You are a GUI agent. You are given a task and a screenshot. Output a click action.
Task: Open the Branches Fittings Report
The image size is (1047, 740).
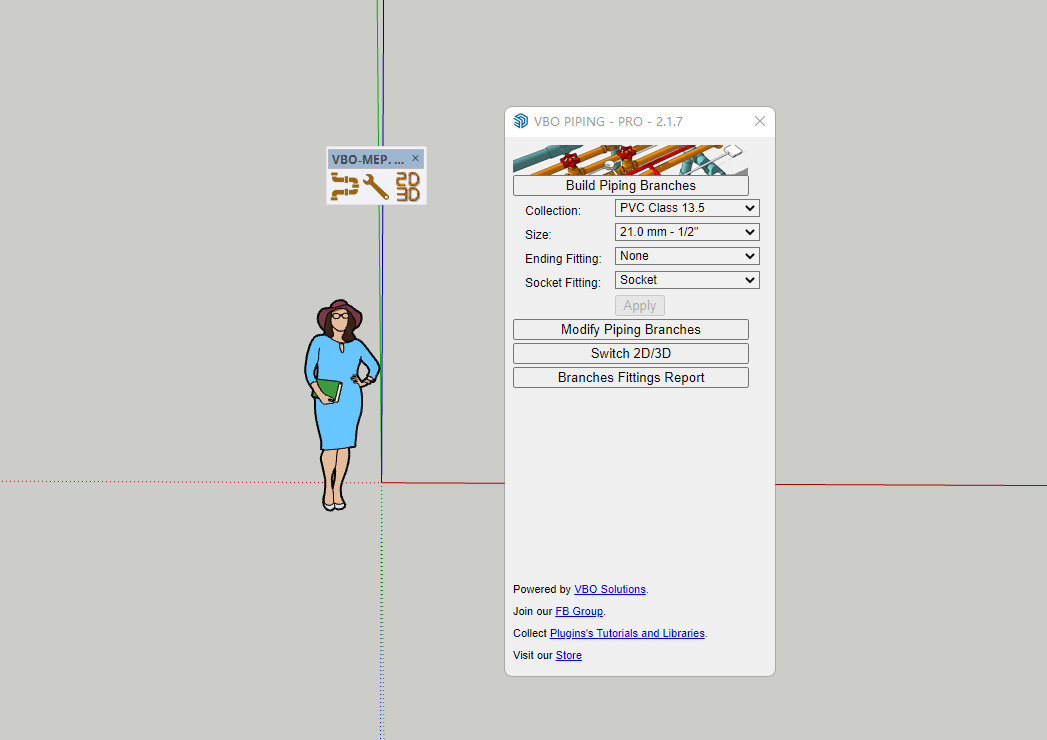pyautogui.click(x=630, y=378)
